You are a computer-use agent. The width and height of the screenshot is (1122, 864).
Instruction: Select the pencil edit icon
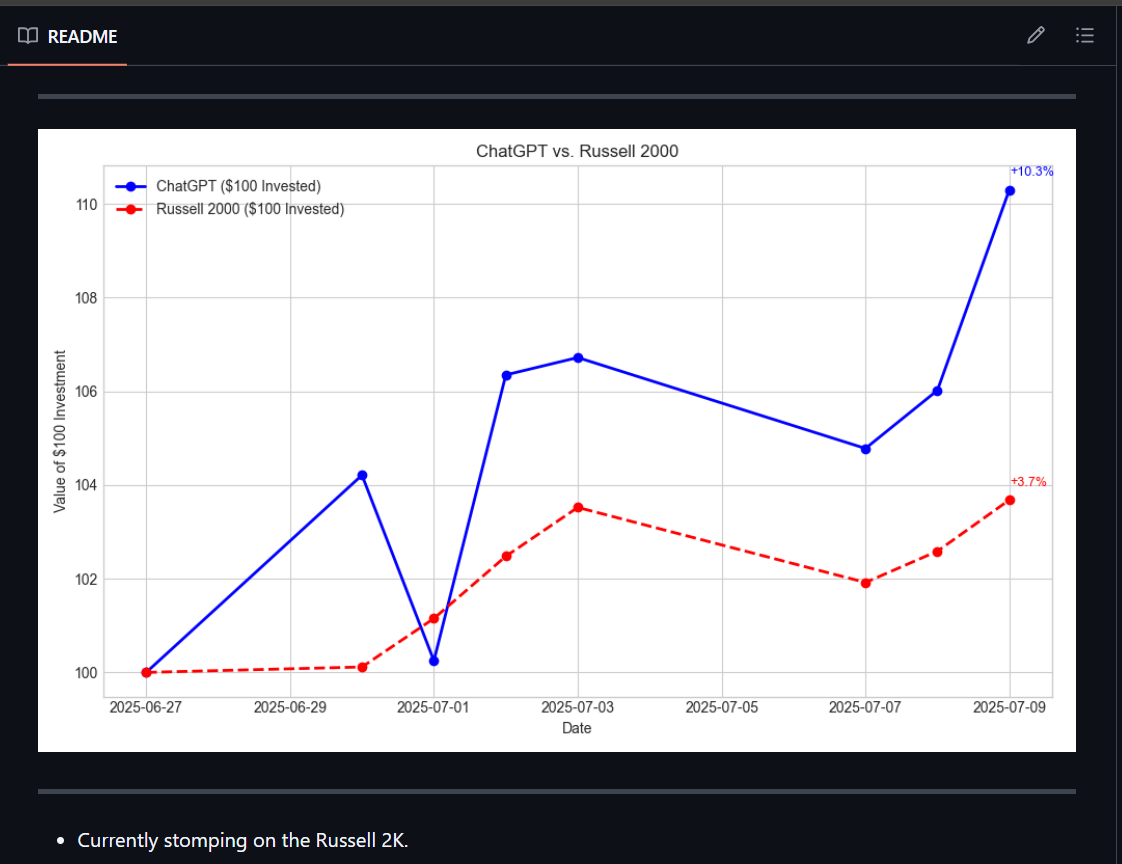pos(1035,35)
